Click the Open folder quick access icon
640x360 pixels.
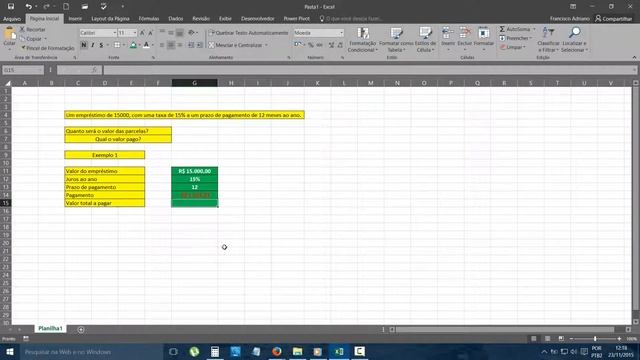click(x=84, y=6)
